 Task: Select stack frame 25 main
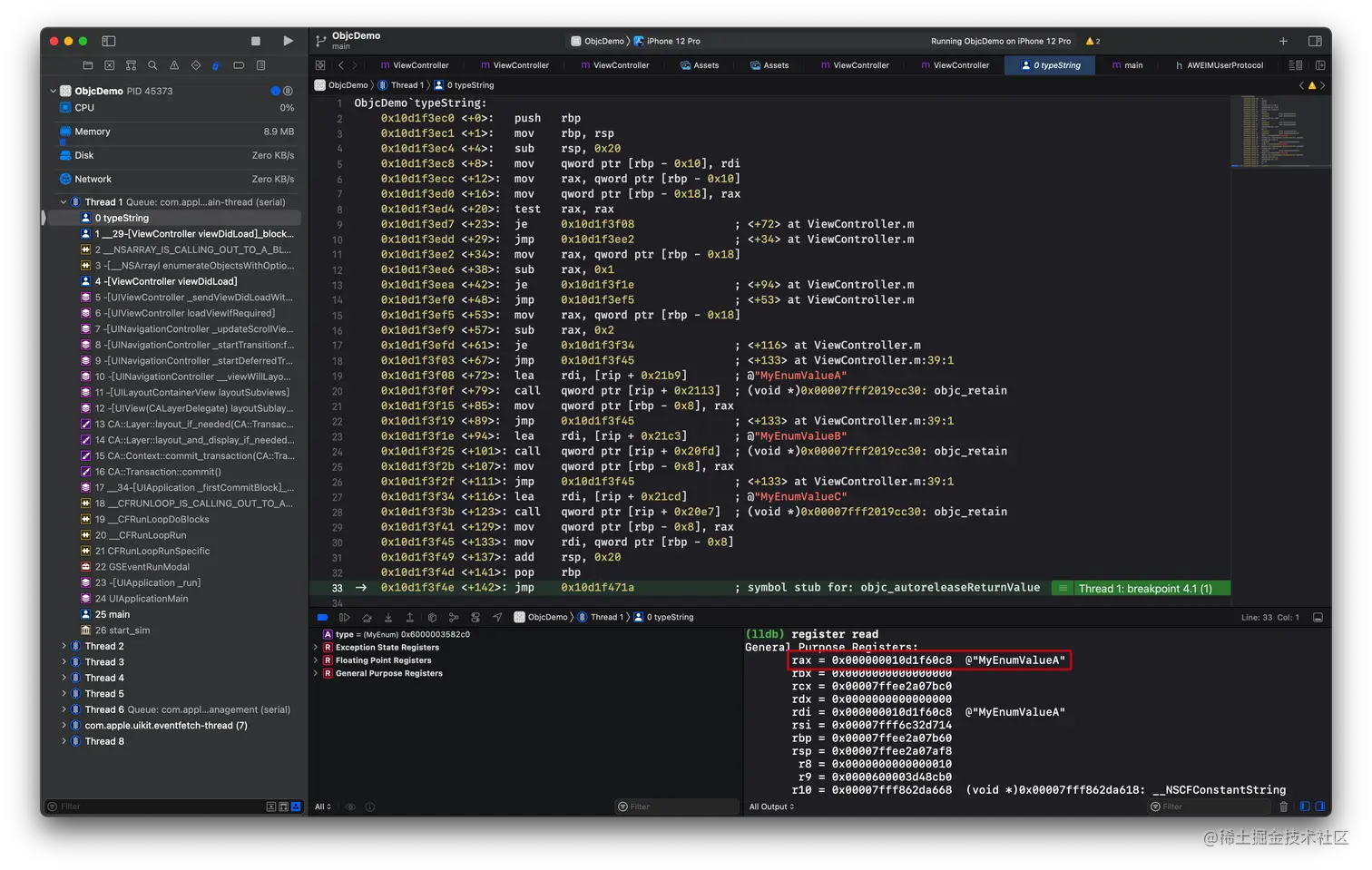172,614
